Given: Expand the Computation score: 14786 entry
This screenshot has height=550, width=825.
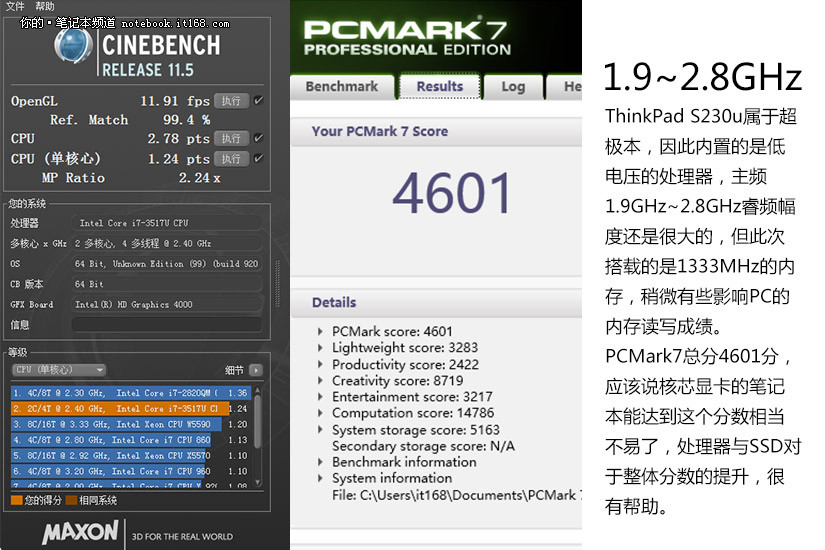Looking at the screenshot, I should coord(320,413).
